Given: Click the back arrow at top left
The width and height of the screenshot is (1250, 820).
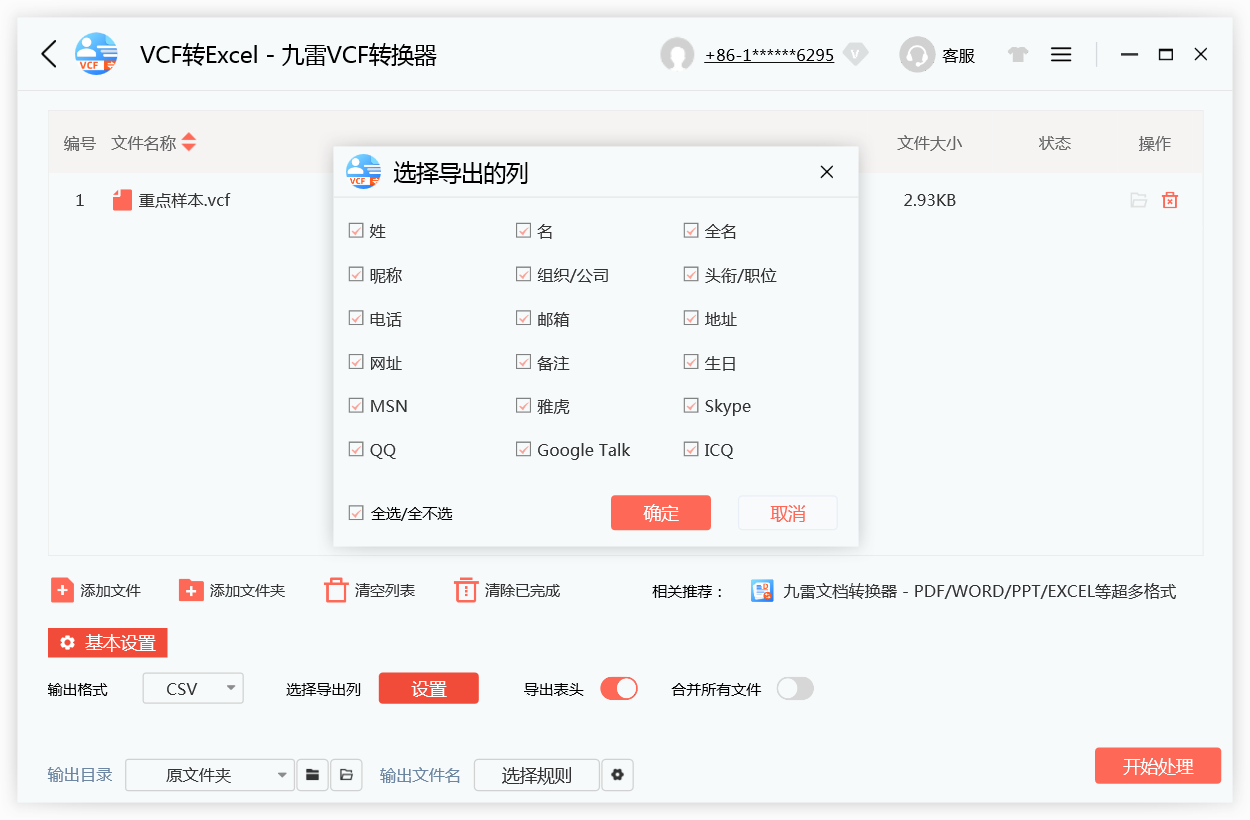Looking at the screenshot, I should (48, 54).
